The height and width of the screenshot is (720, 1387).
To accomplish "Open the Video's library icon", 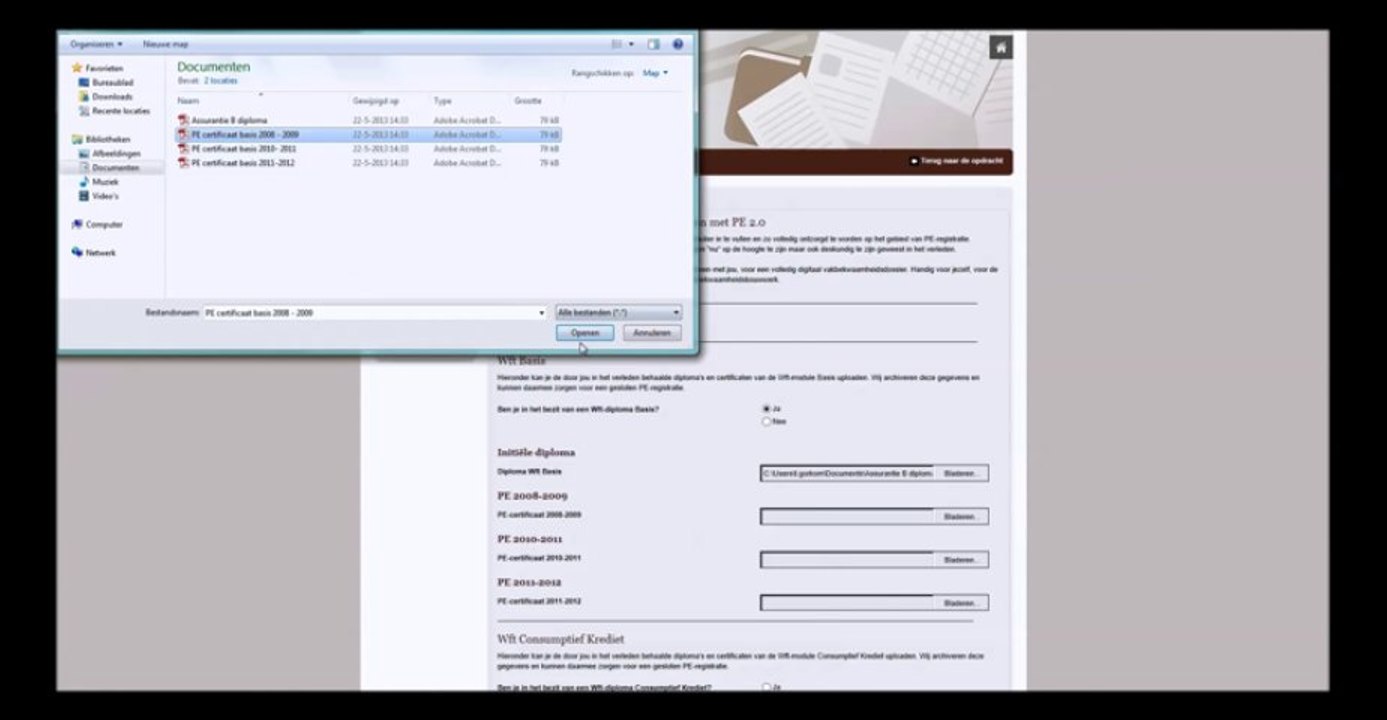I will pos(84,196).
